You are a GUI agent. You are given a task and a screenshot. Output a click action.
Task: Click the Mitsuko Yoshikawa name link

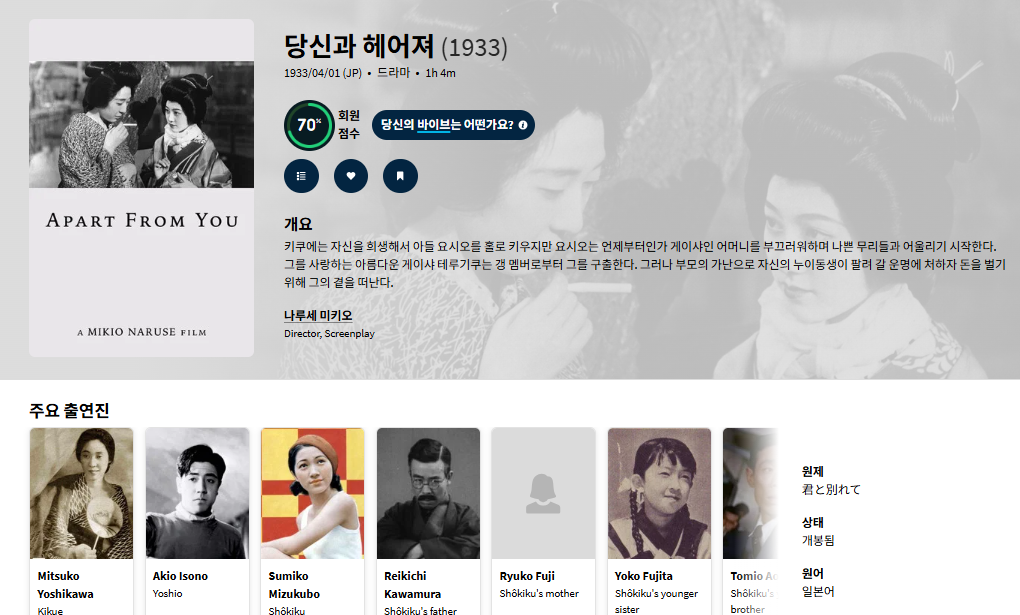(65, 585)
